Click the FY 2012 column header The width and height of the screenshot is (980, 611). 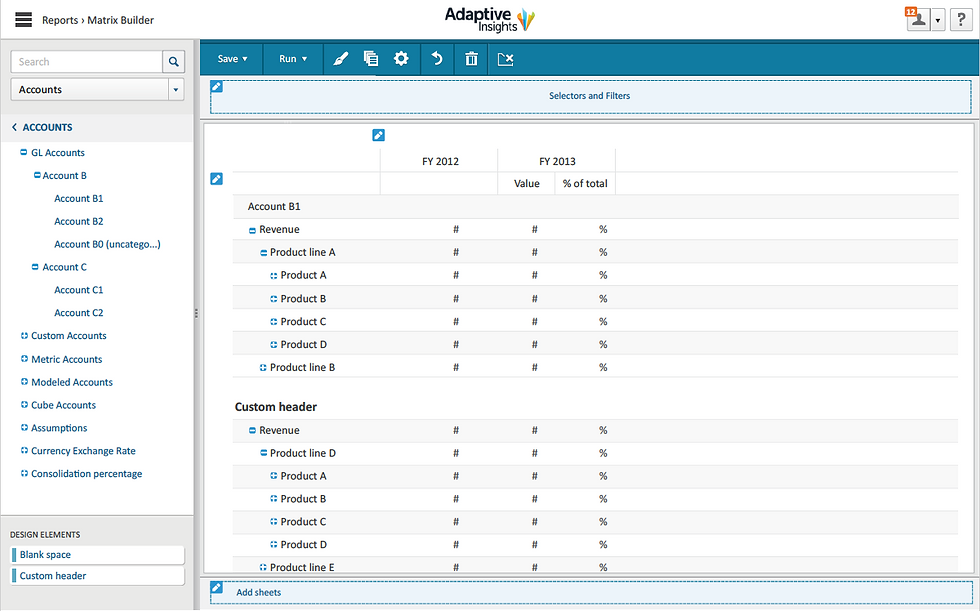(440, 161)
